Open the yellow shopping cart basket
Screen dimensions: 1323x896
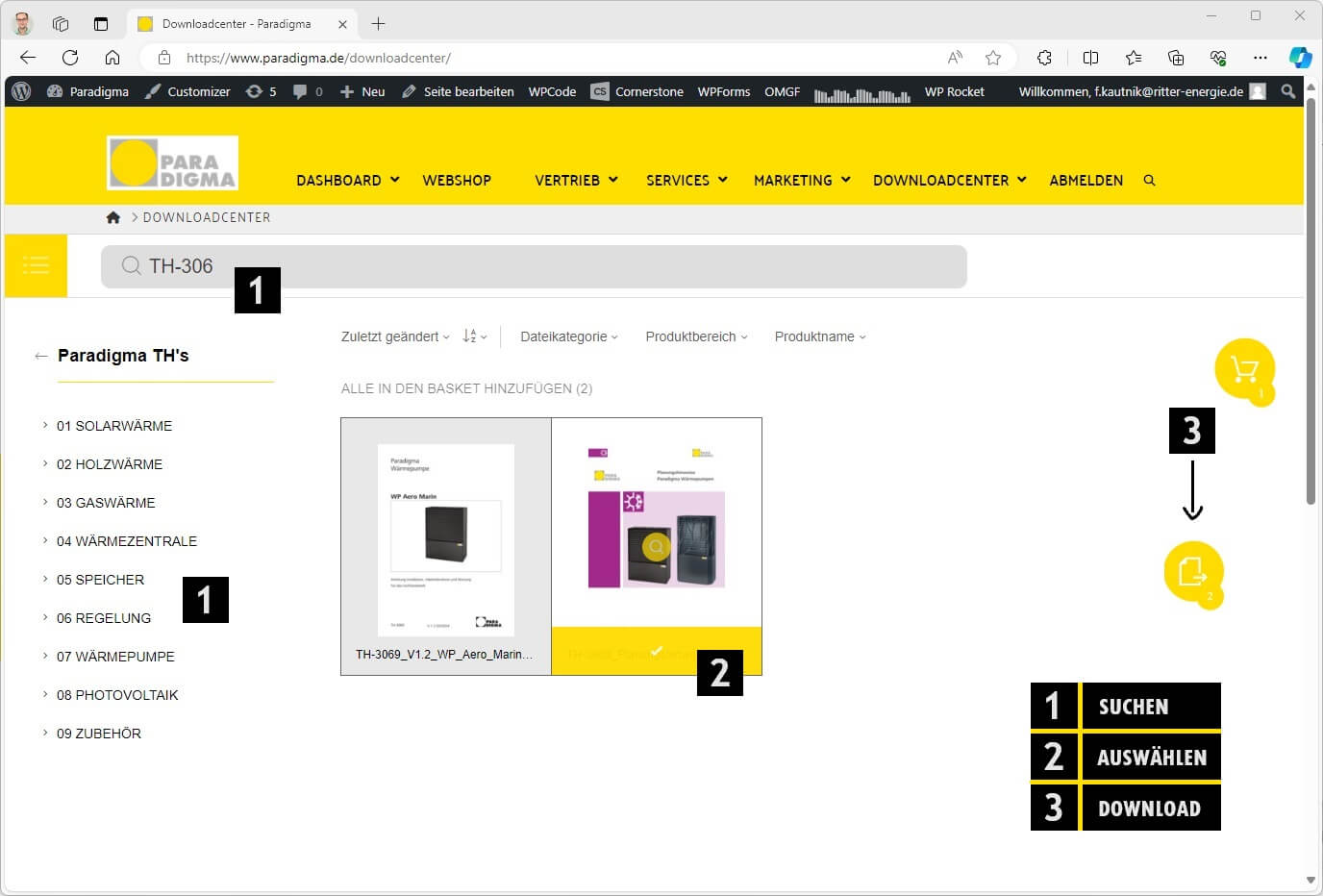point(1244,369)
